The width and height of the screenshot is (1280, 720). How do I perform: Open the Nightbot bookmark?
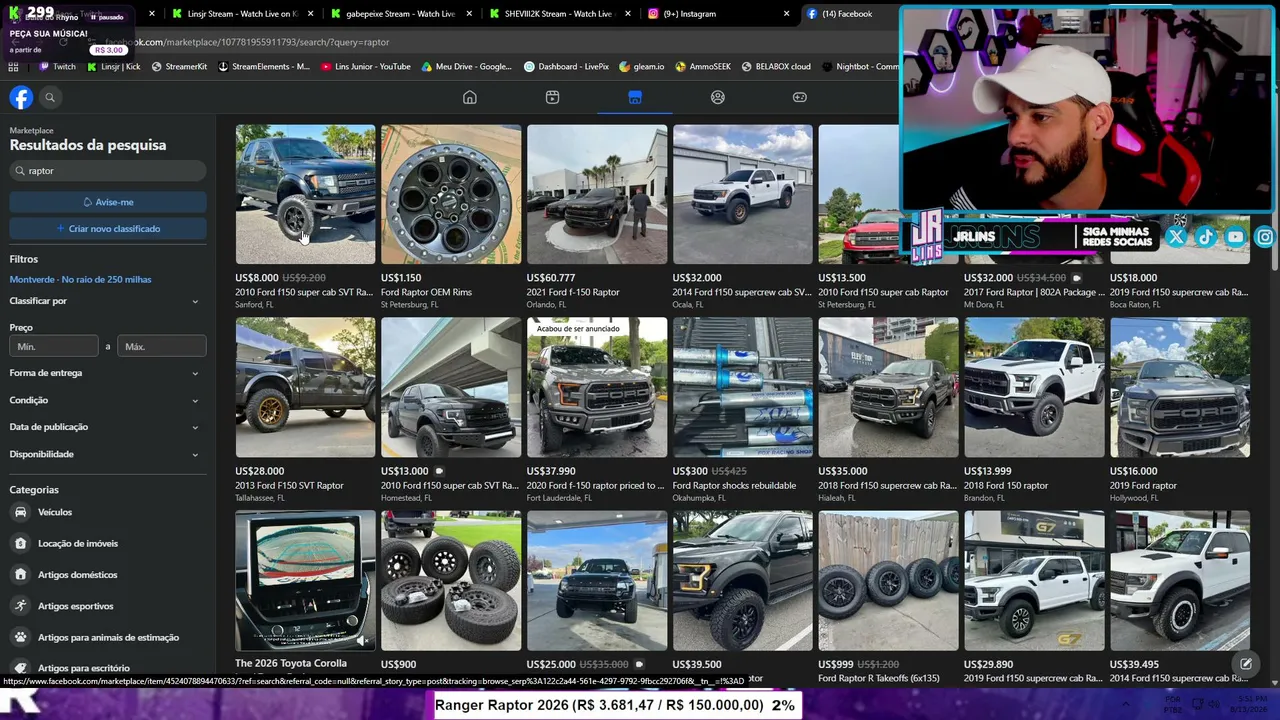point(860,67)
